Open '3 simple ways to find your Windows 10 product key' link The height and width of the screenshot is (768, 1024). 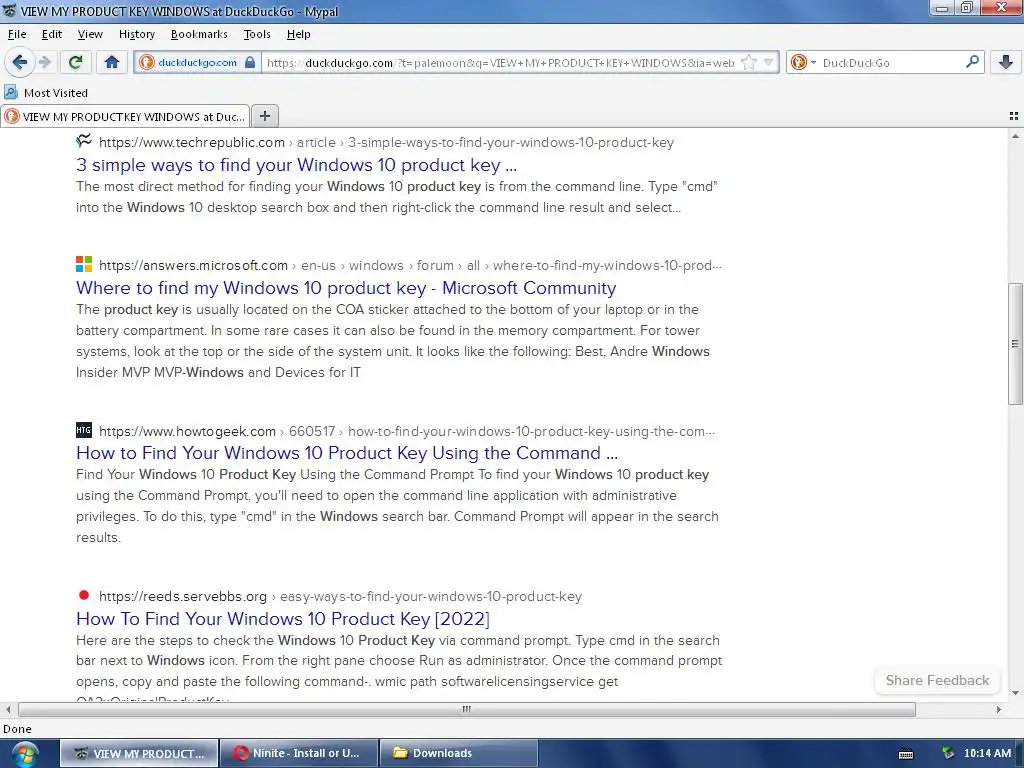[296, 165]
